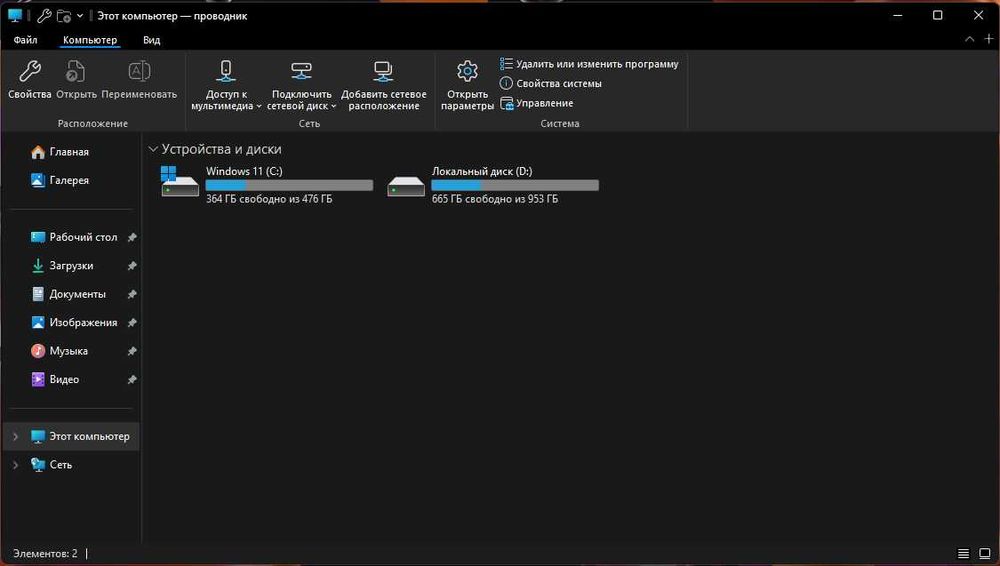This screenshot has width=1000, height=566.
Task: Select the Локальный диск (D:) drive icon
Action: (x=406, y=186)
